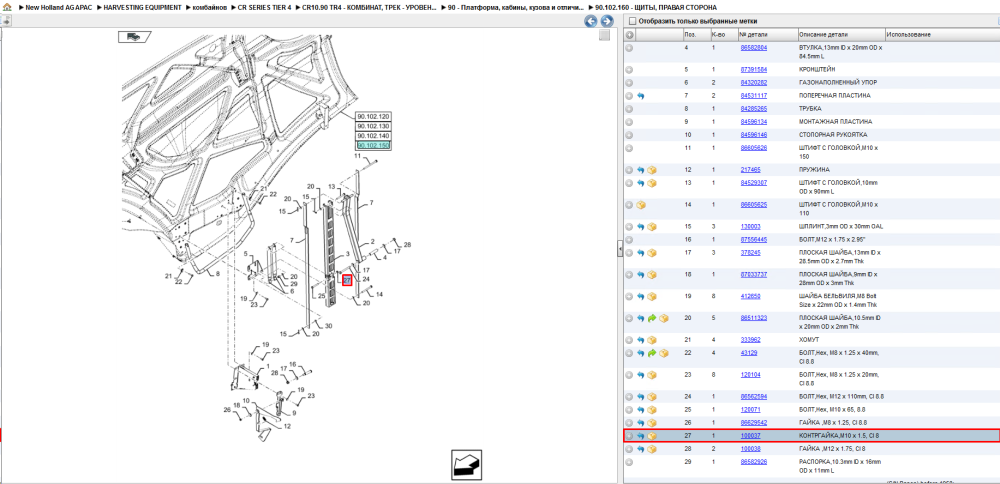This screenshot has height=484, width=1000.
Task: Click blue arrow icon for part 87033737
Action: point(640,275)
